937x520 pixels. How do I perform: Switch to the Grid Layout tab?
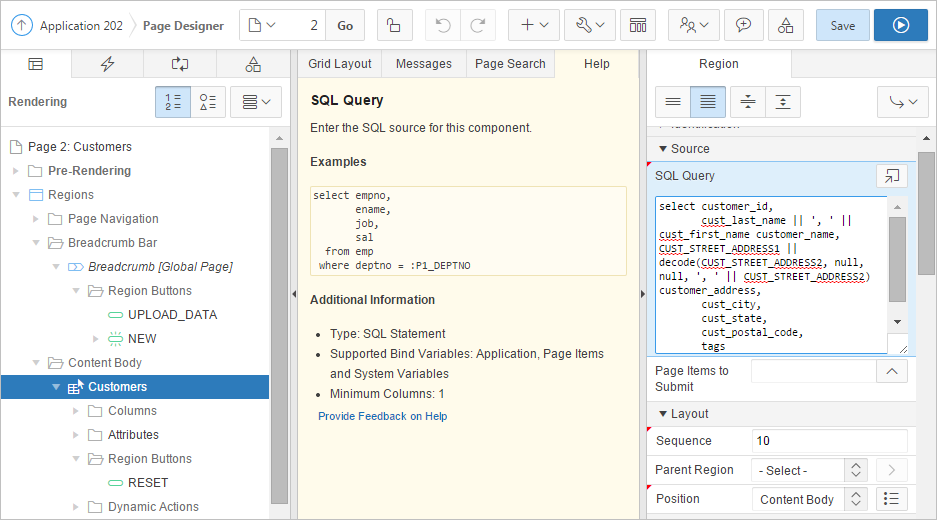[x=339, y=64]
